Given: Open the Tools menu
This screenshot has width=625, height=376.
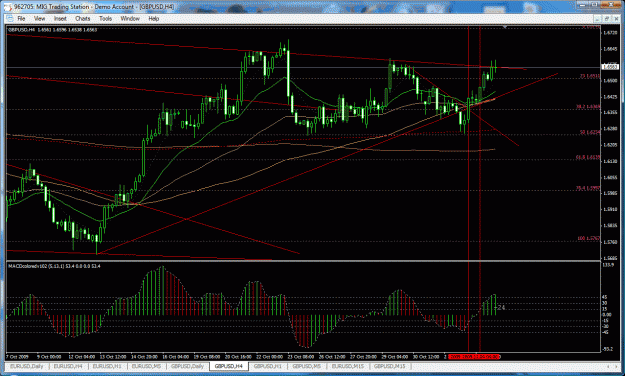Looking at the screenshot, I should (x=105, y=19).
